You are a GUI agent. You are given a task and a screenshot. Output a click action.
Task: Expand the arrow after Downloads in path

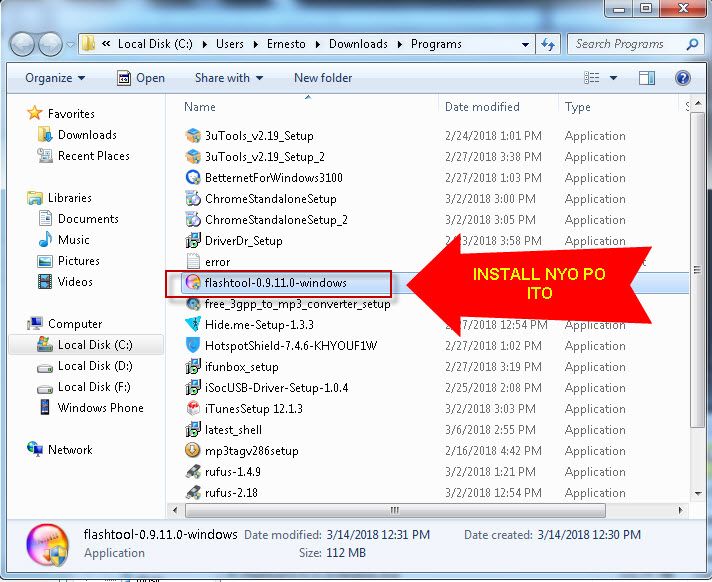[400, 44]
